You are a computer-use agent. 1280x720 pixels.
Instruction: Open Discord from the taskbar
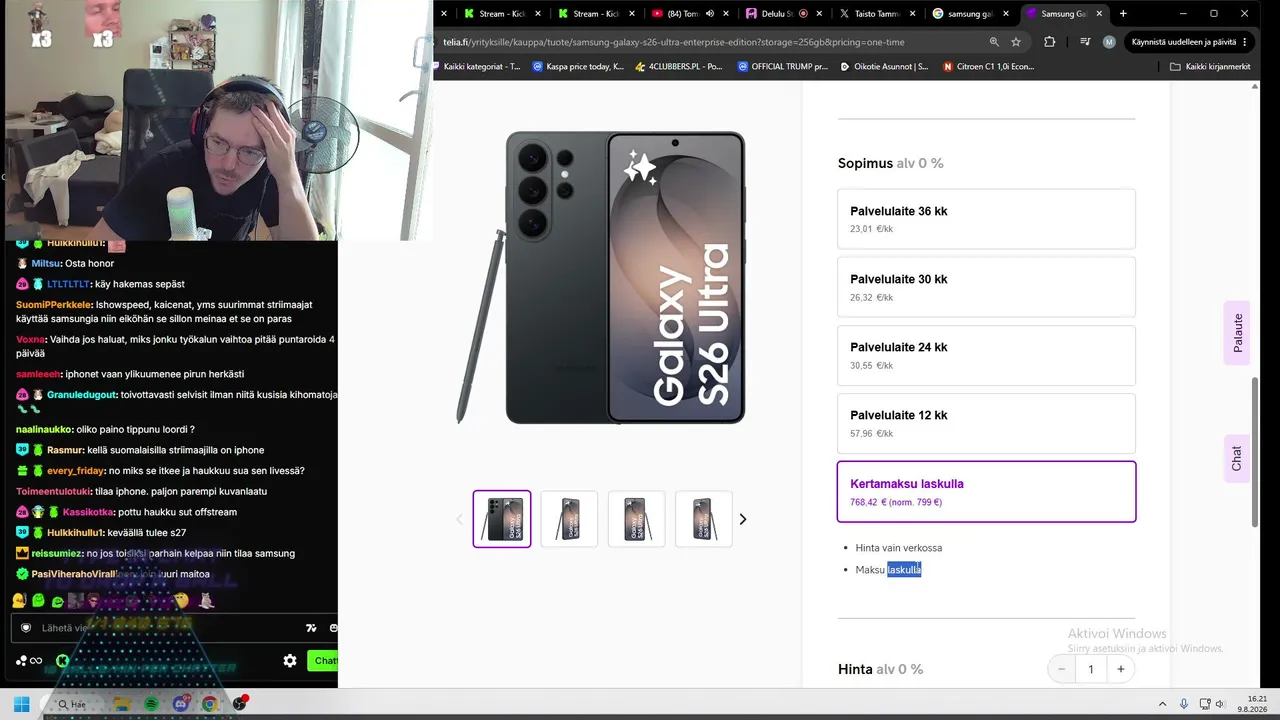(181, 704)
